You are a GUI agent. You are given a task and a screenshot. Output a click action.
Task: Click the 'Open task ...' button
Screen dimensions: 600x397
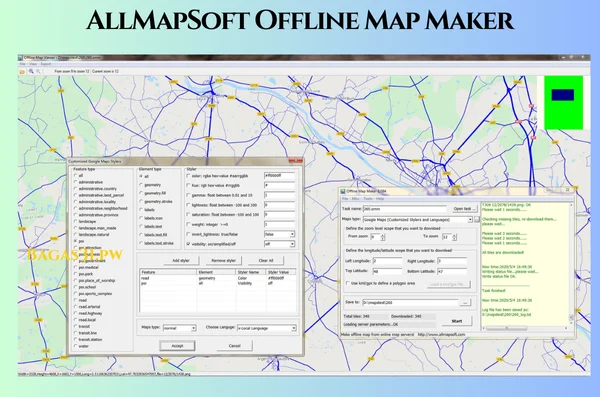coord(465,209)
